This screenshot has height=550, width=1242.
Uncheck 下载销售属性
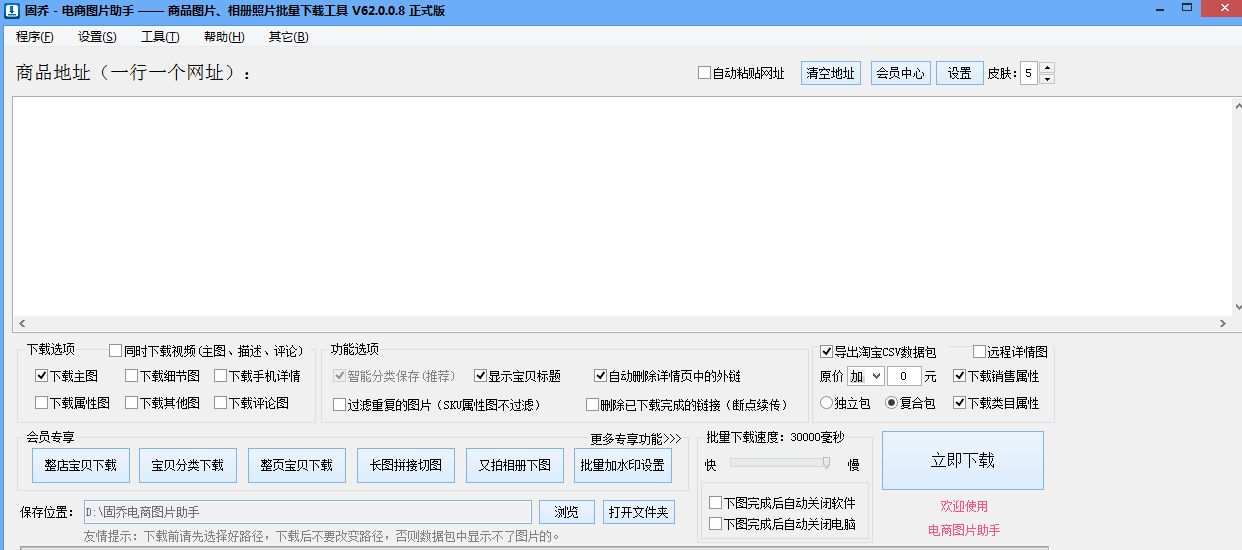point(959,376)
